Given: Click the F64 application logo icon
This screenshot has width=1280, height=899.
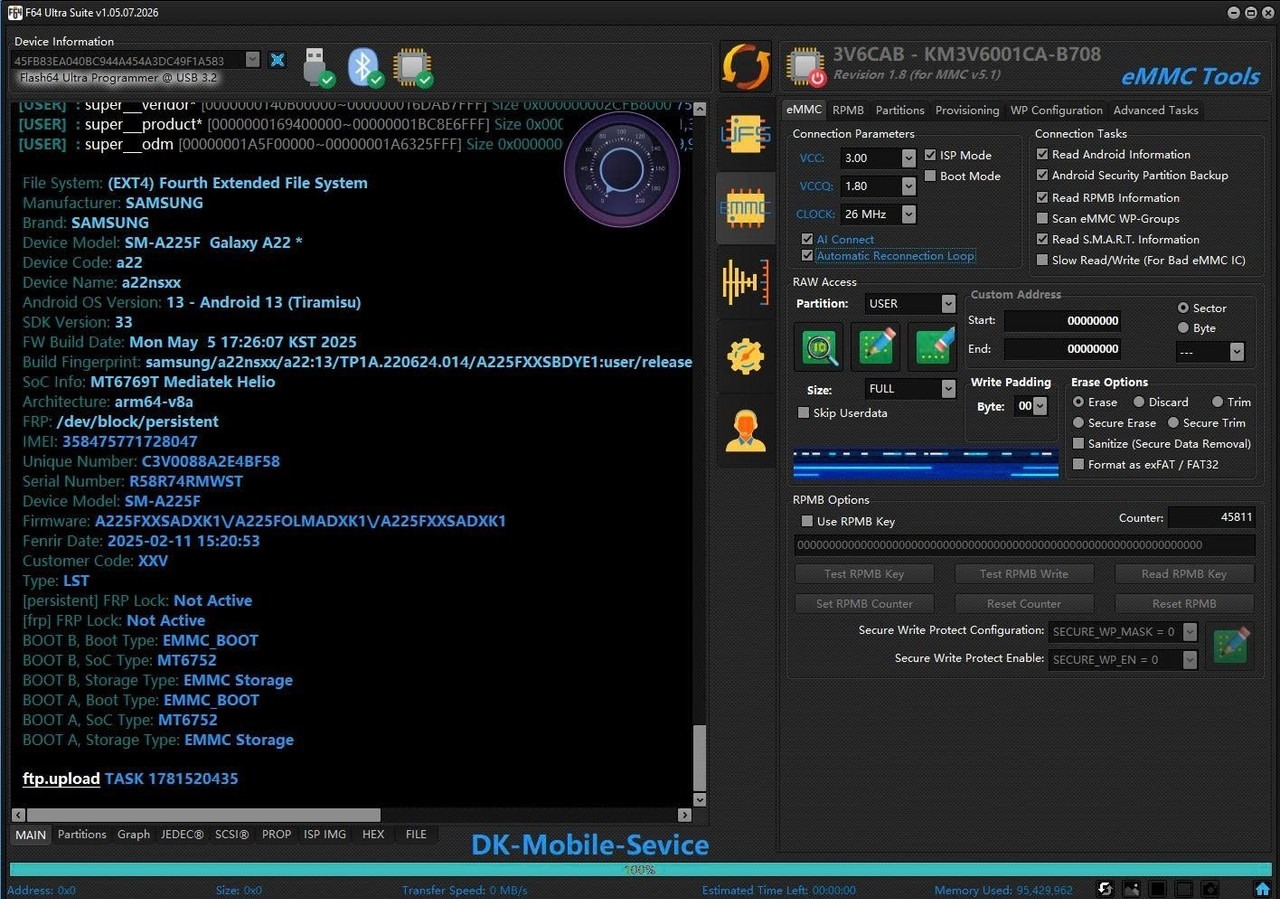Looking at the screenshot, I should click(15, 12).
